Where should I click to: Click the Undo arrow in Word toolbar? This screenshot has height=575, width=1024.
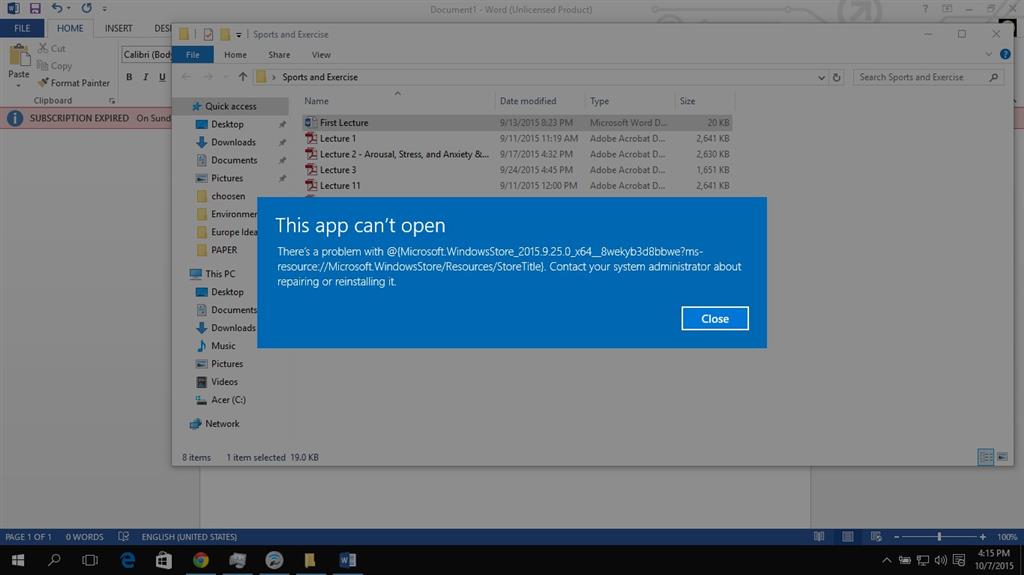57,8
